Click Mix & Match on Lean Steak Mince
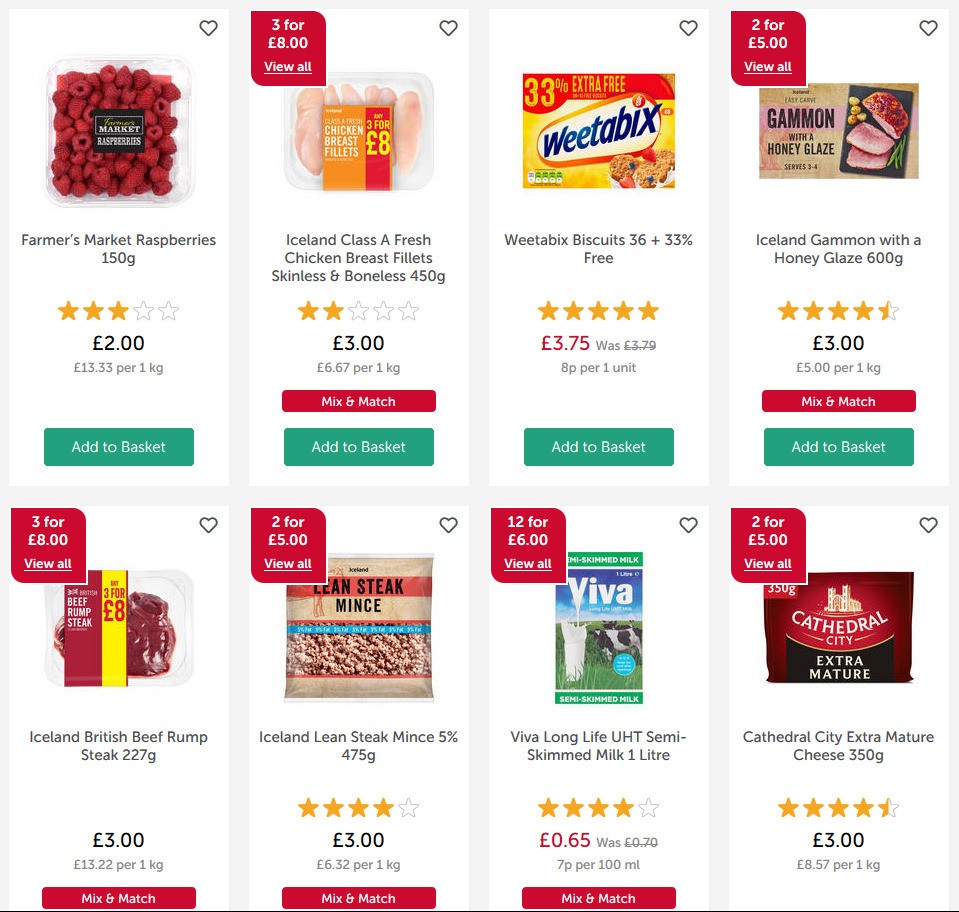 pyautogui.click(x=358, y=898)
